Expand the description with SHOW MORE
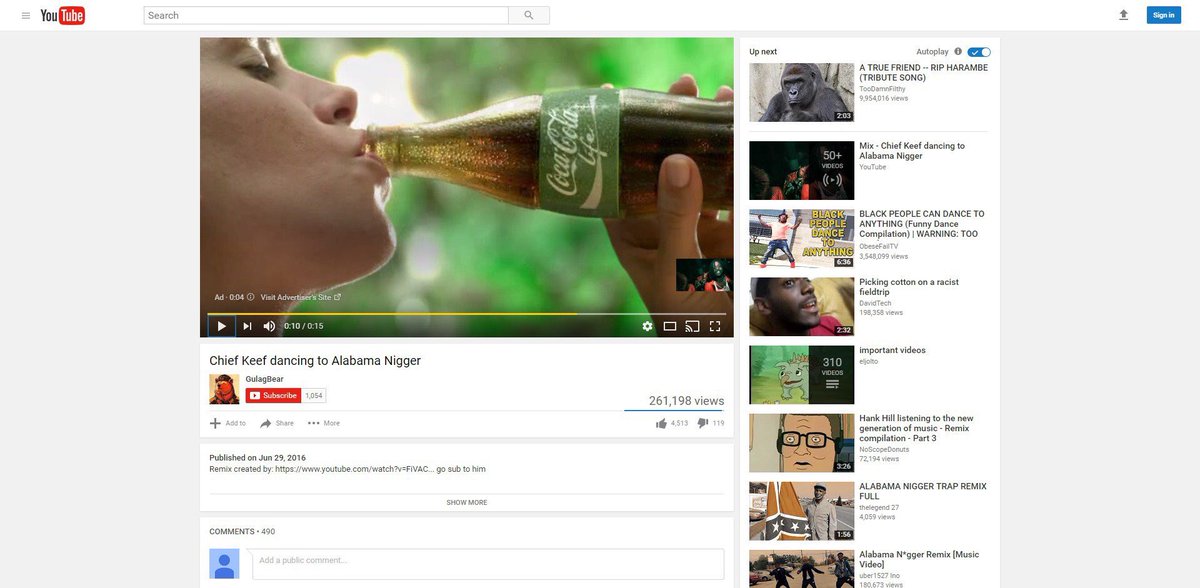Image resolution: width=1200 pixels, height=588 pixels. tap(467, 503)
